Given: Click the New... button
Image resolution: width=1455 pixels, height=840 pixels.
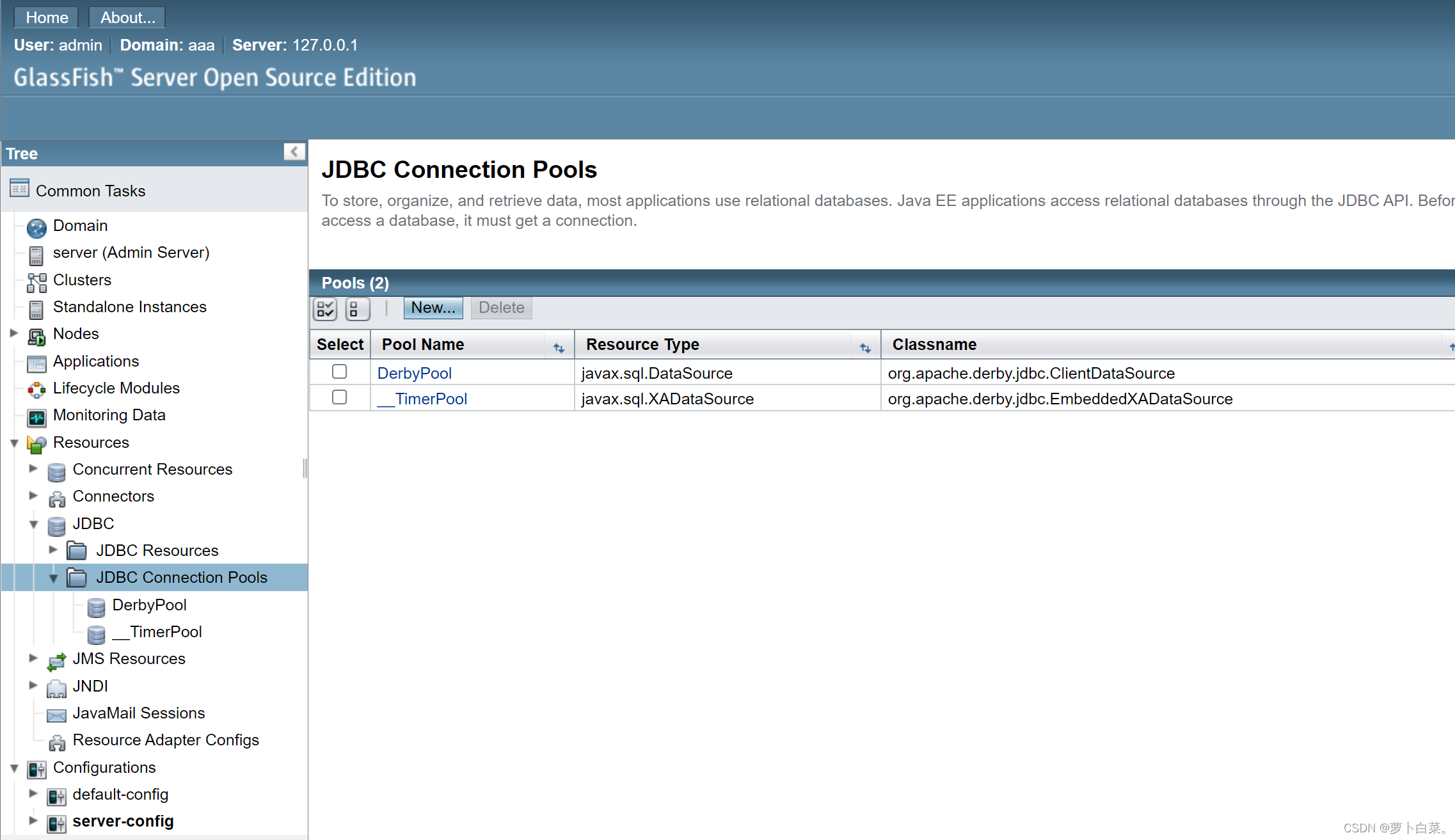Looking at the screenshot, I should coord(433,308).
